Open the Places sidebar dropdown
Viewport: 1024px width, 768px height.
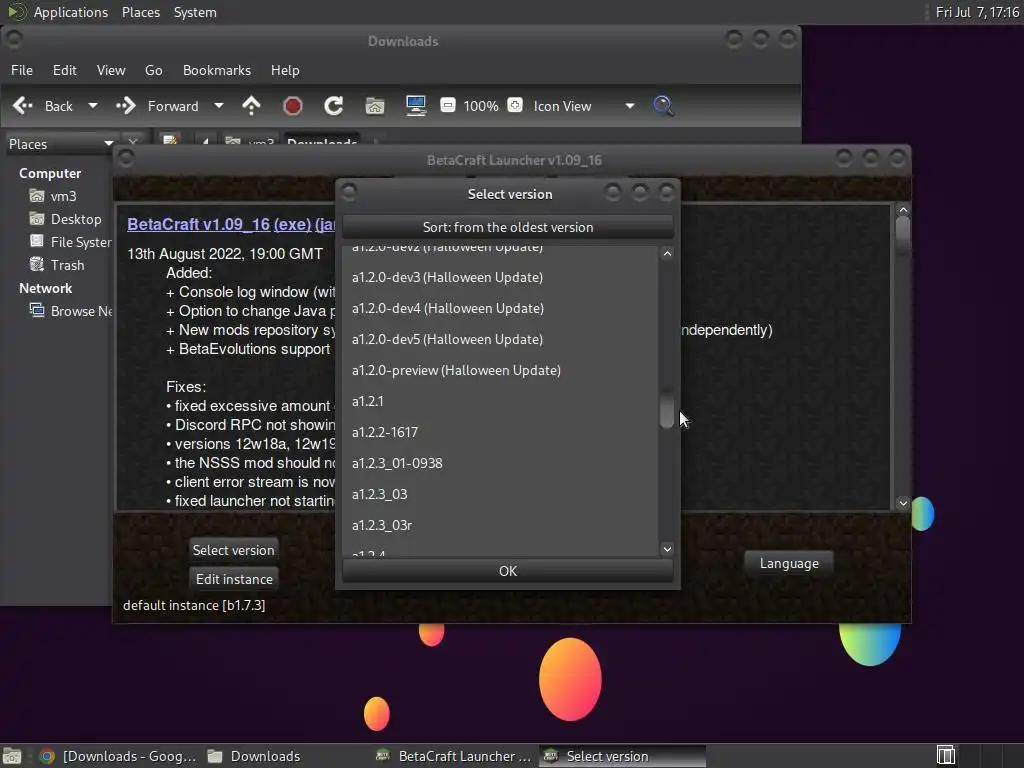pos(61,144)
